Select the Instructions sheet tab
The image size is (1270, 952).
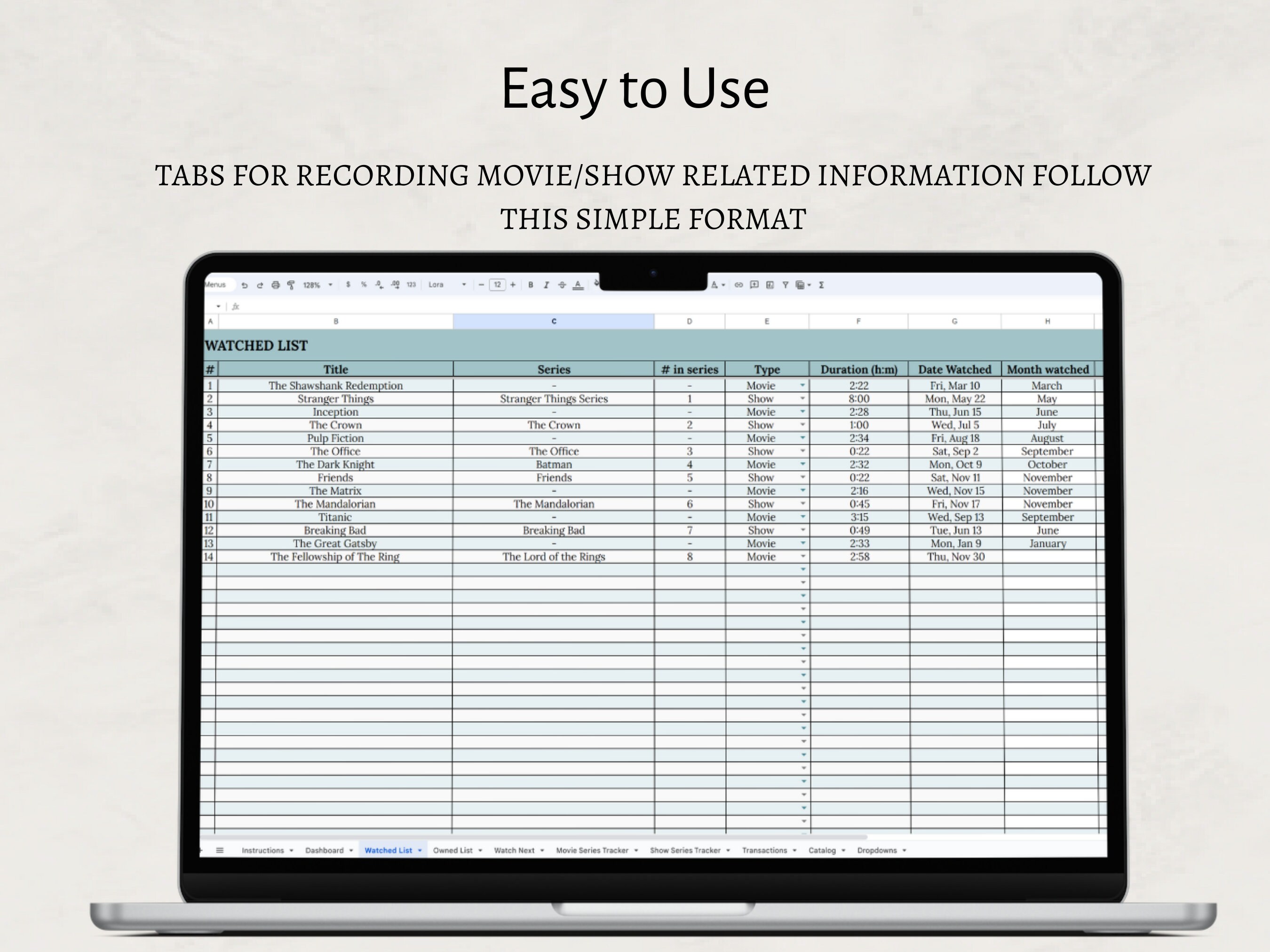(264, 850)
